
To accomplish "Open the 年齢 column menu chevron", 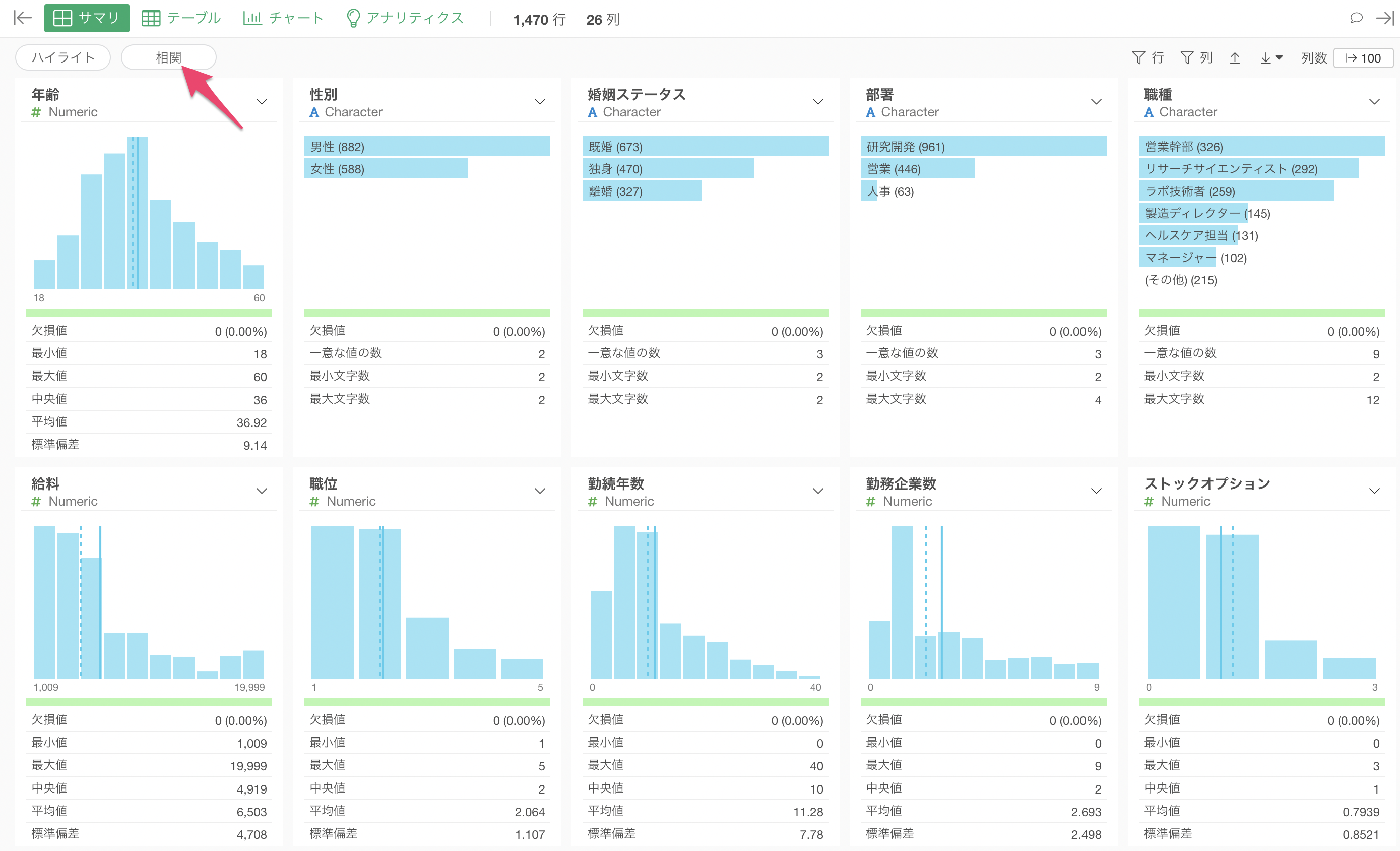I will tap(262, 102).
